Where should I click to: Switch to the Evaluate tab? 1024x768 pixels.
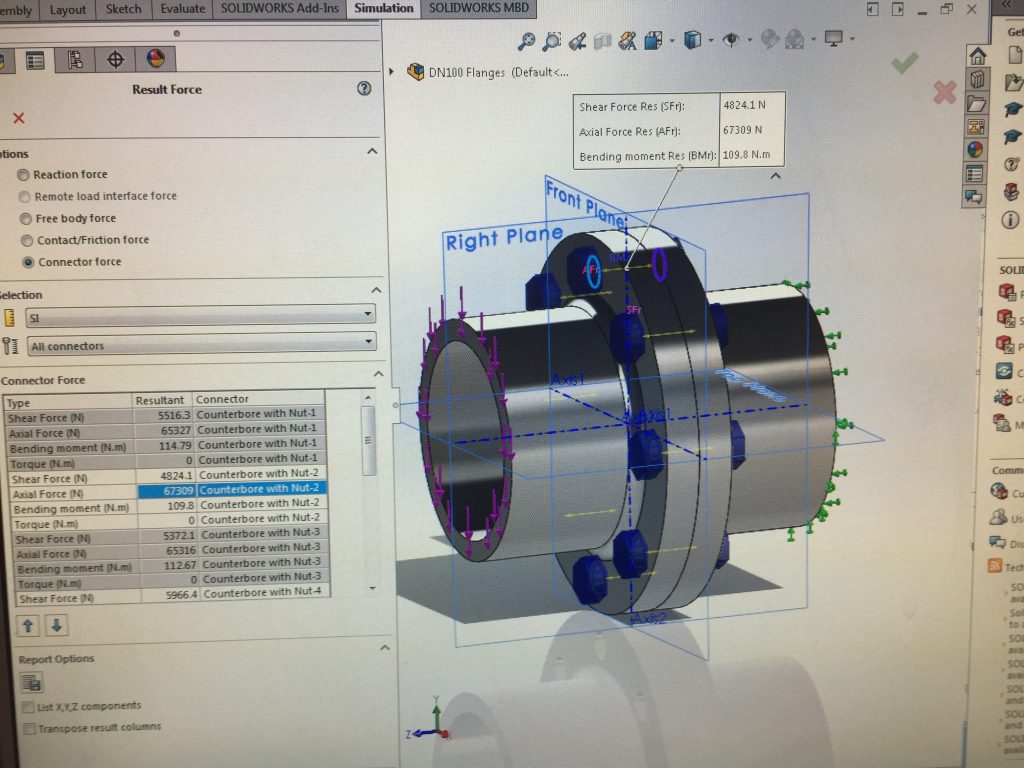tap(182, 9)
